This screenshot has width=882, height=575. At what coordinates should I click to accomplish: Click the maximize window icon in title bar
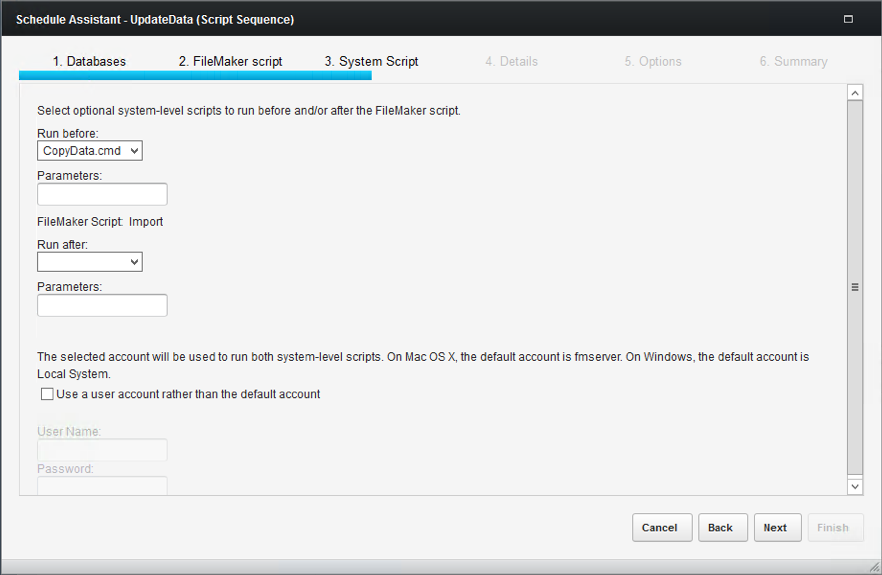848,19
